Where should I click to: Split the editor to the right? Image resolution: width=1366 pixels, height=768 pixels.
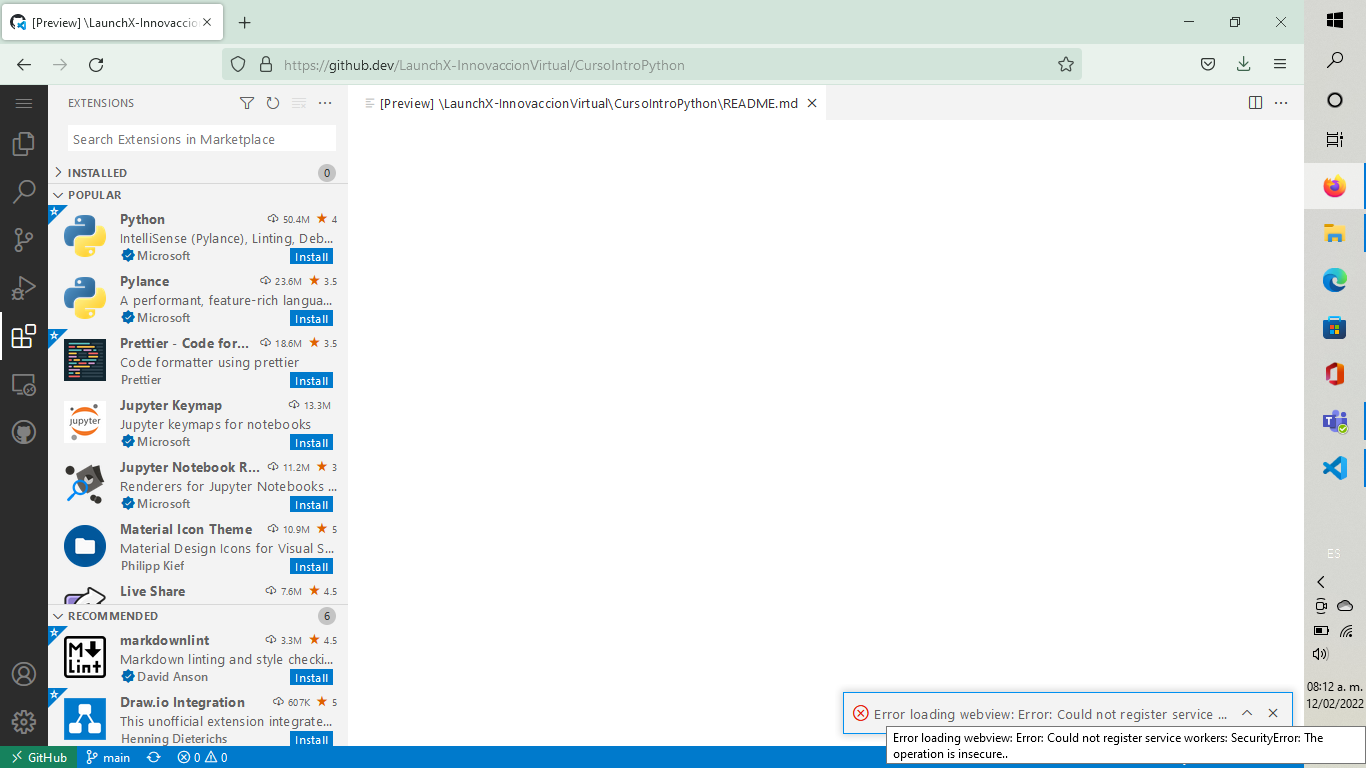click(1256, 103)
